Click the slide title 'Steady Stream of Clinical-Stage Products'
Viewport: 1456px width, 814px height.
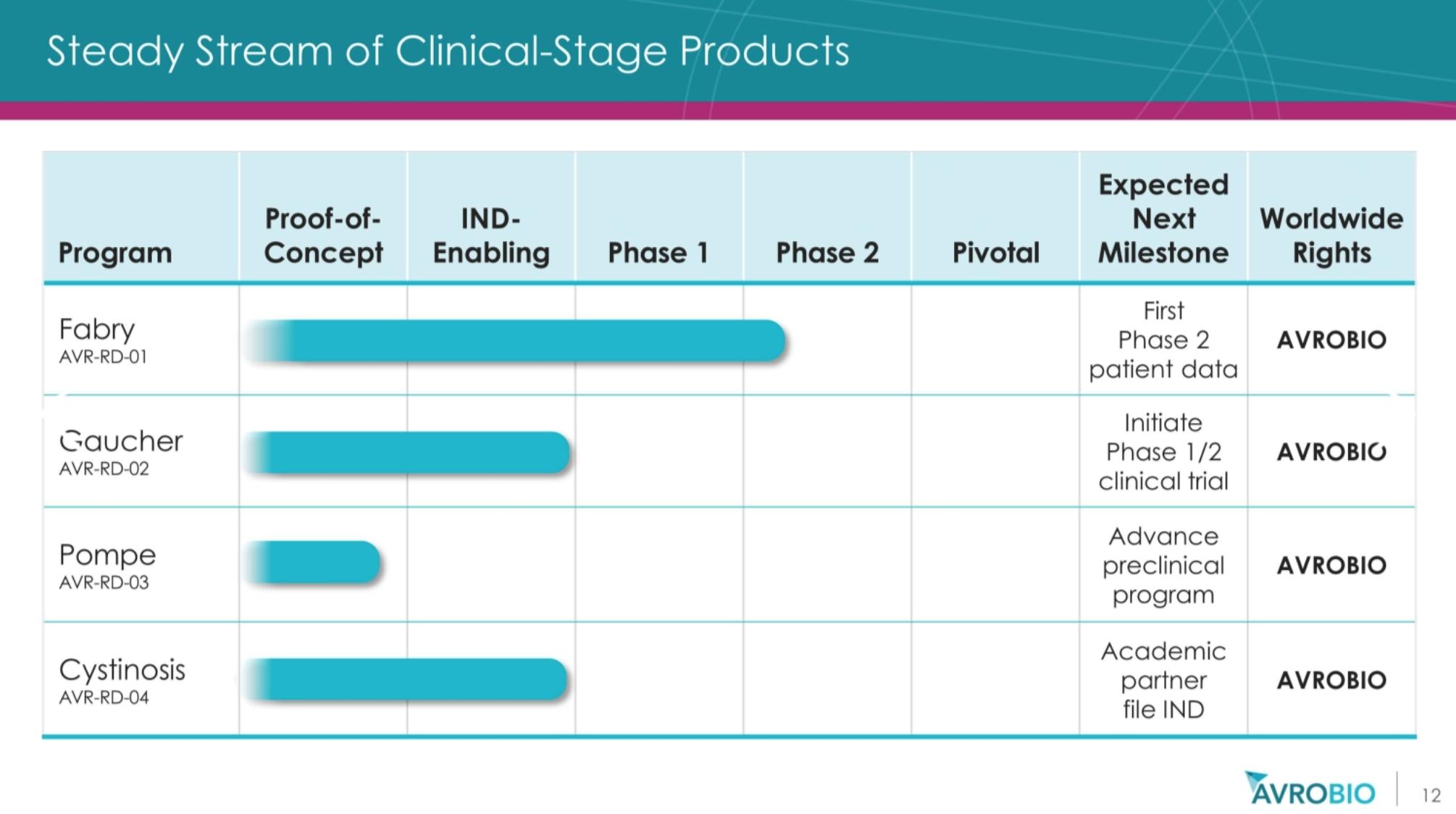[448, 51]
